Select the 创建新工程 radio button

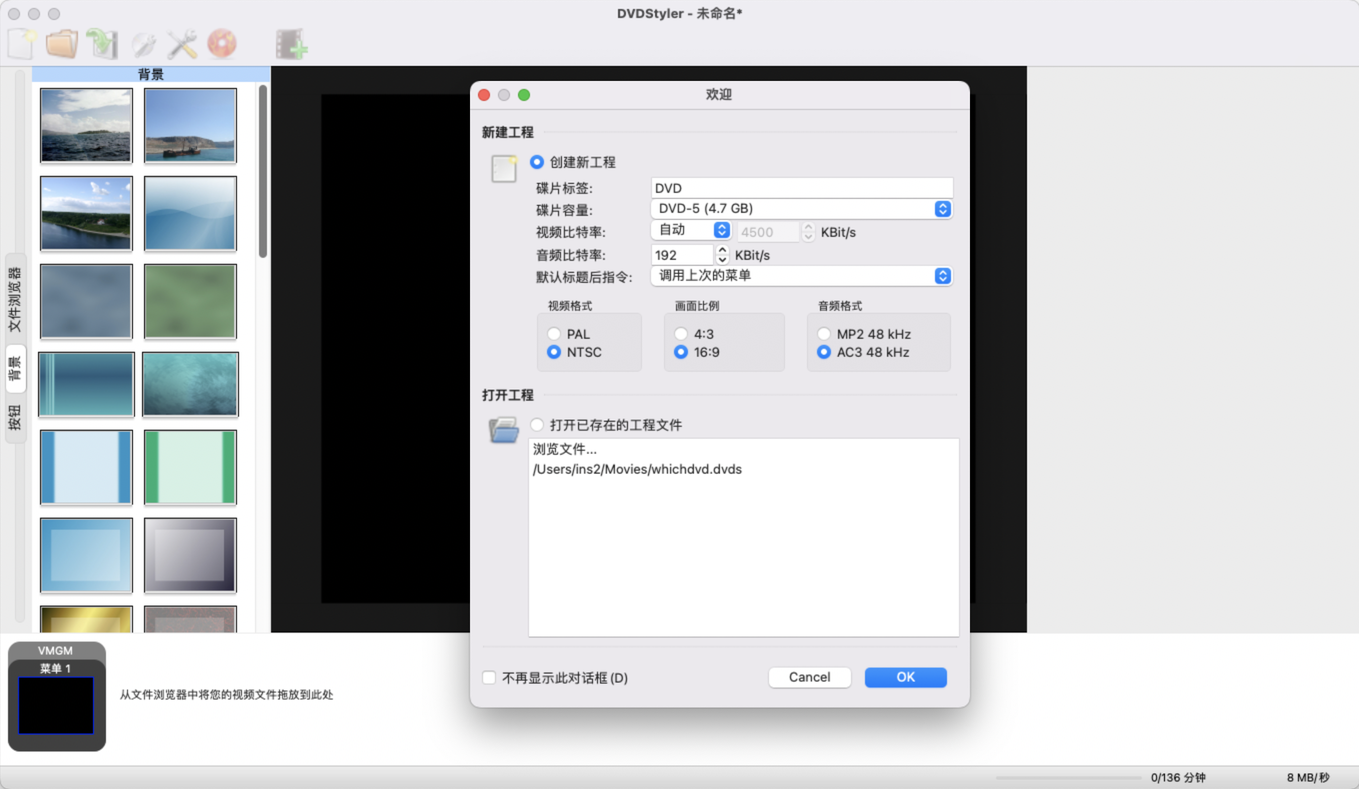tap(537, 162)
